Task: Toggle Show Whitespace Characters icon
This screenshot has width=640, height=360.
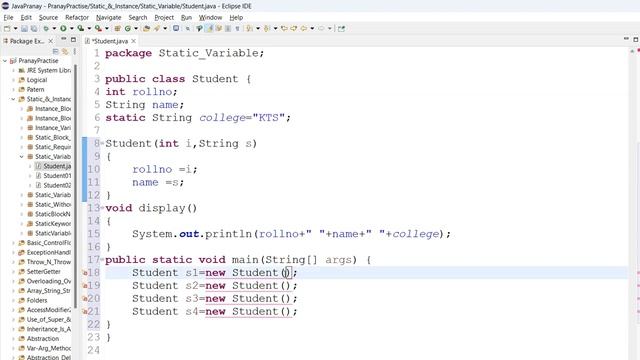Action: tap(238, 29)
